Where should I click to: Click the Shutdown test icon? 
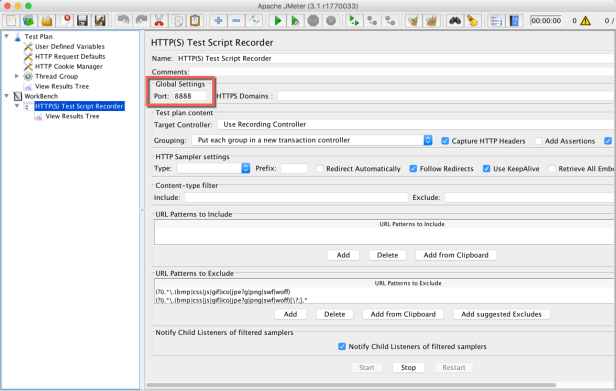click(x=331, y=20)
